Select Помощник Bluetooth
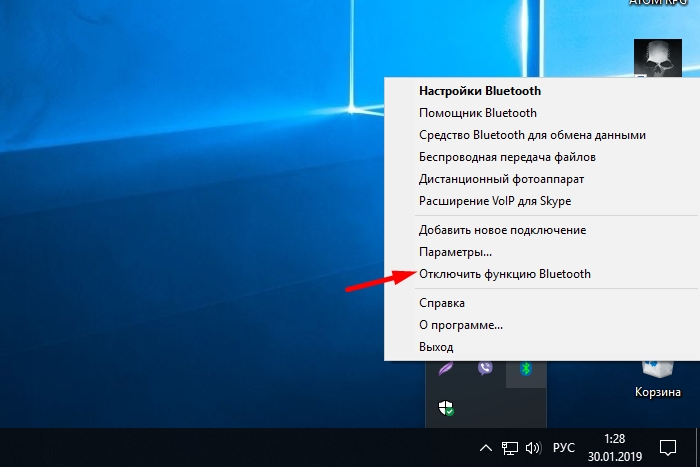 pyautogui.click(x=542, y=113)
